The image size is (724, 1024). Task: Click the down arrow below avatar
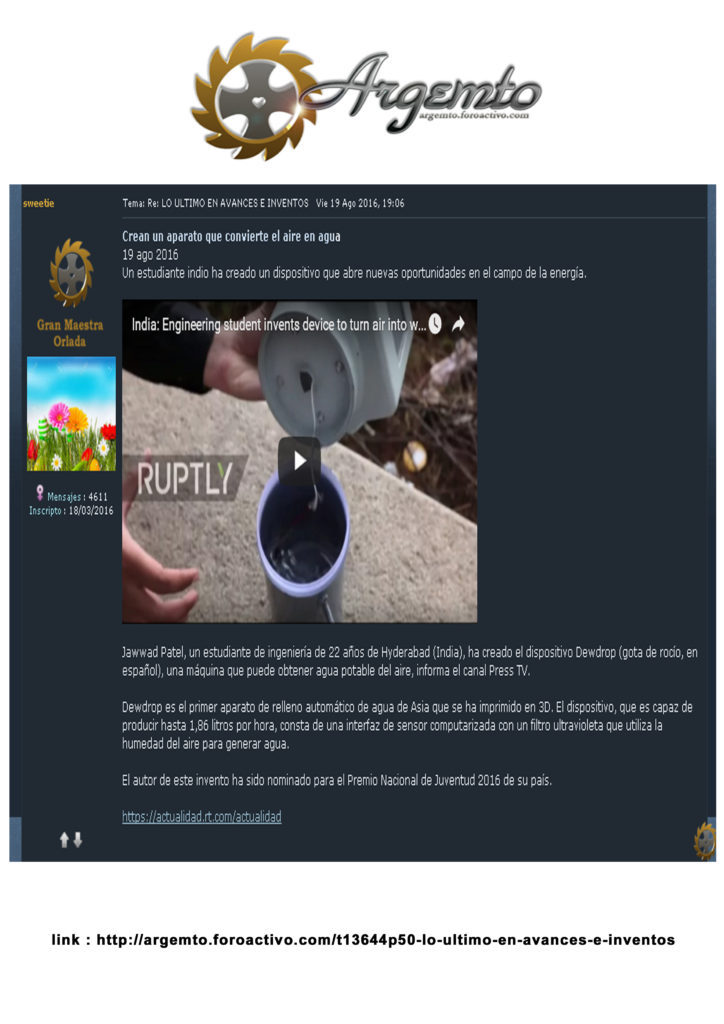78,840
